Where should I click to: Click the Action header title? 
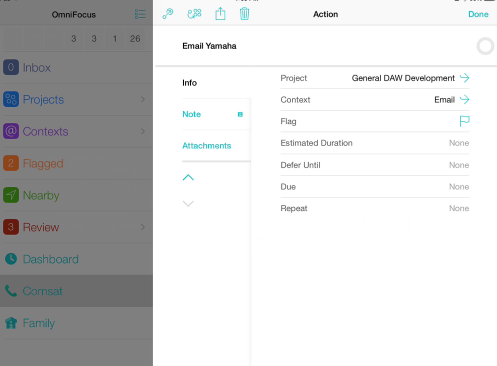coord(325,14)
